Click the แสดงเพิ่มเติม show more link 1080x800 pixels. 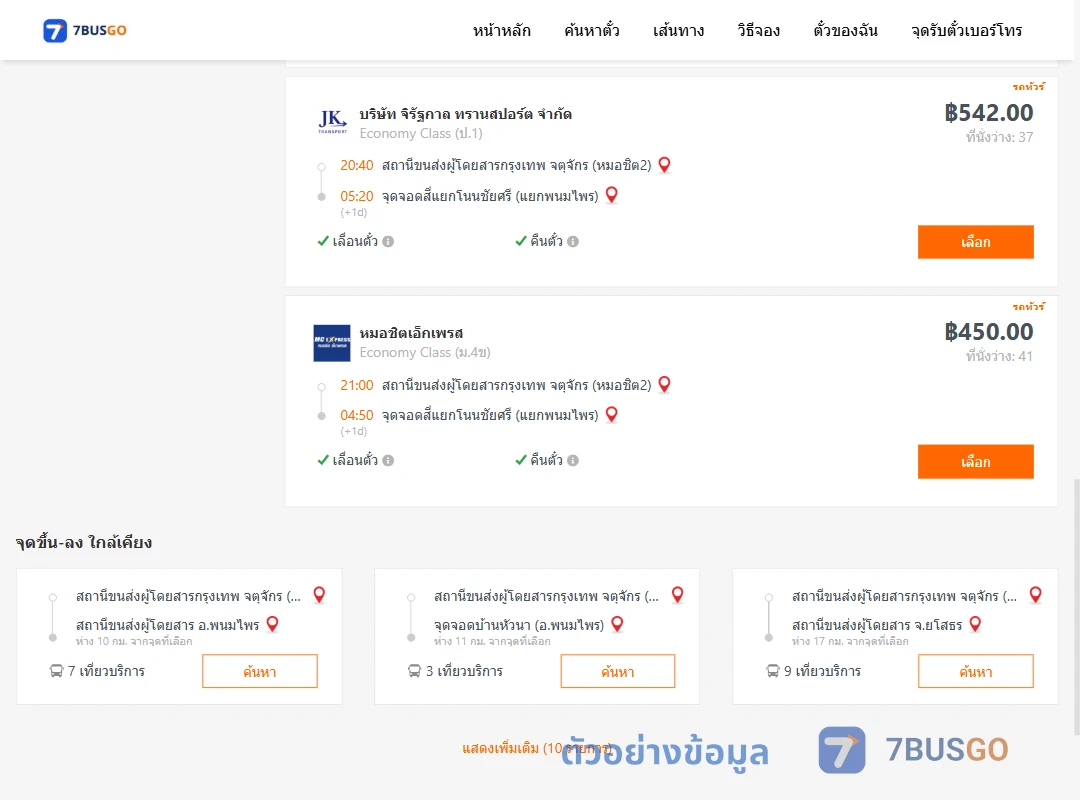click(537, 748)
